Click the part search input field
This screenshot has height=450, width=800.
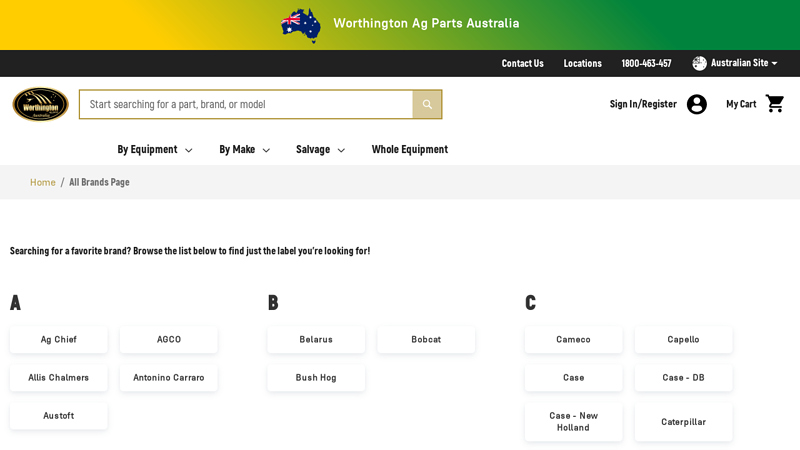[x=246, y=105]
